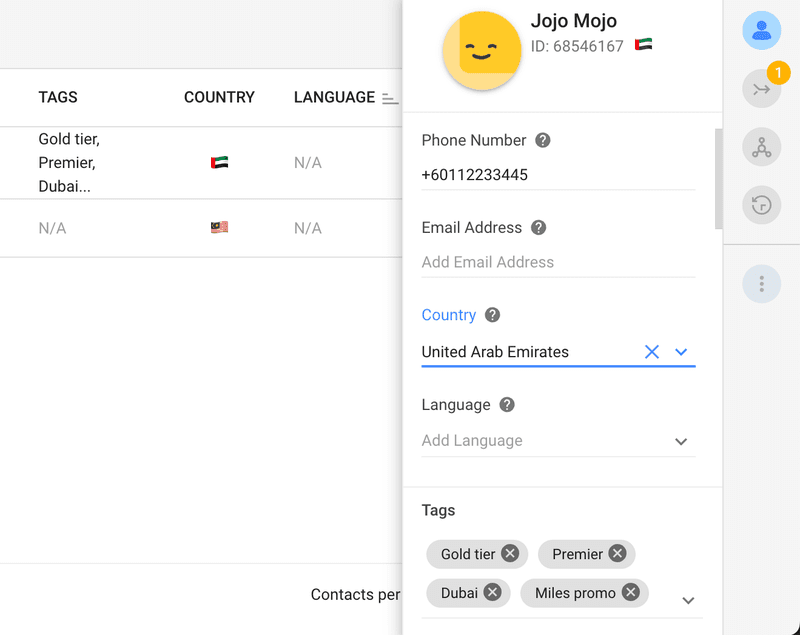This screenshot has height=635, width=800.
Task: Click the ID: 68546167 text
Action: [x=577, y=46]
